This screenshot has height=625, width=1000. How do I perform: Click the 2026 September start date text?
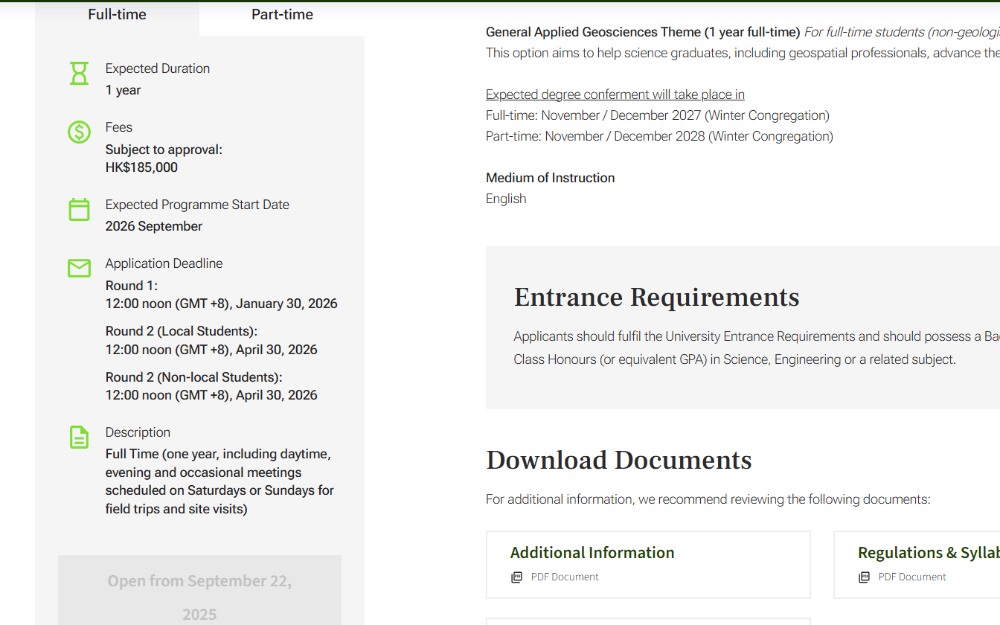(154, 227)
